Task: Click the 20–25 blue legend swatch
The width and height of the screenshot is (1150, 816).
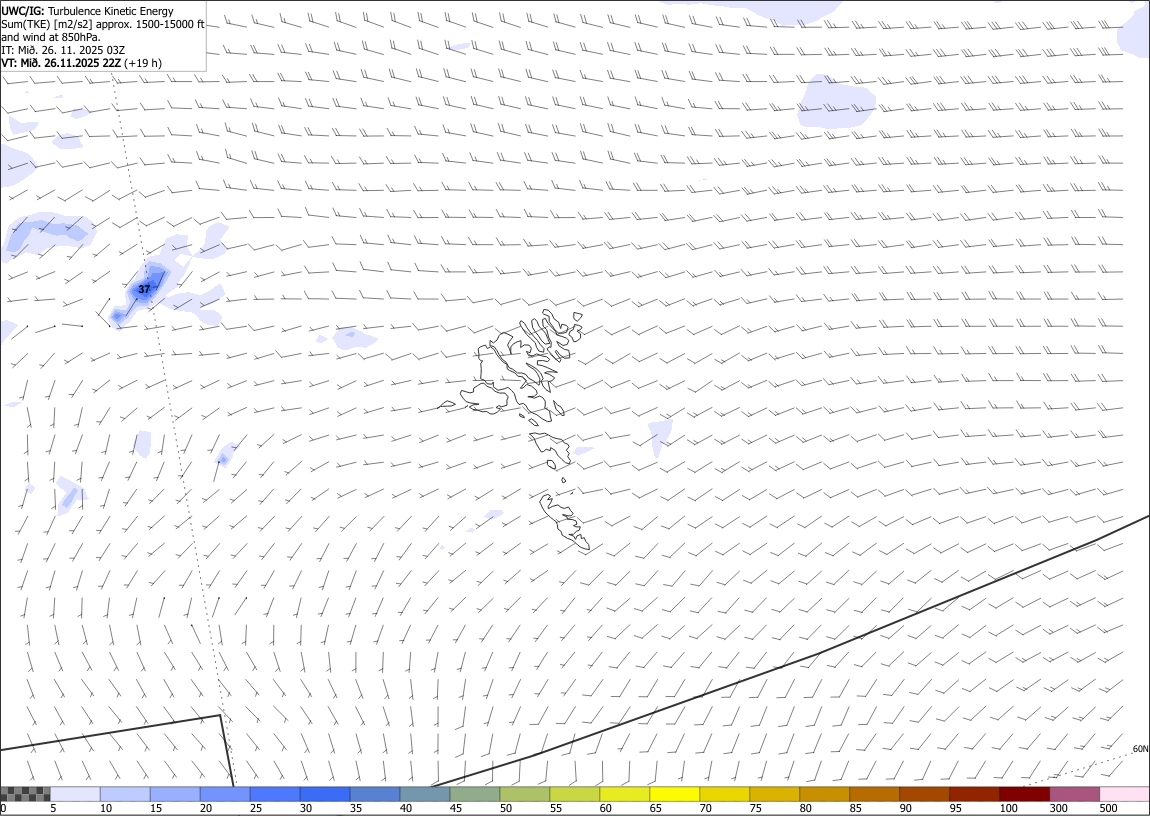Action: coord(225,794)
